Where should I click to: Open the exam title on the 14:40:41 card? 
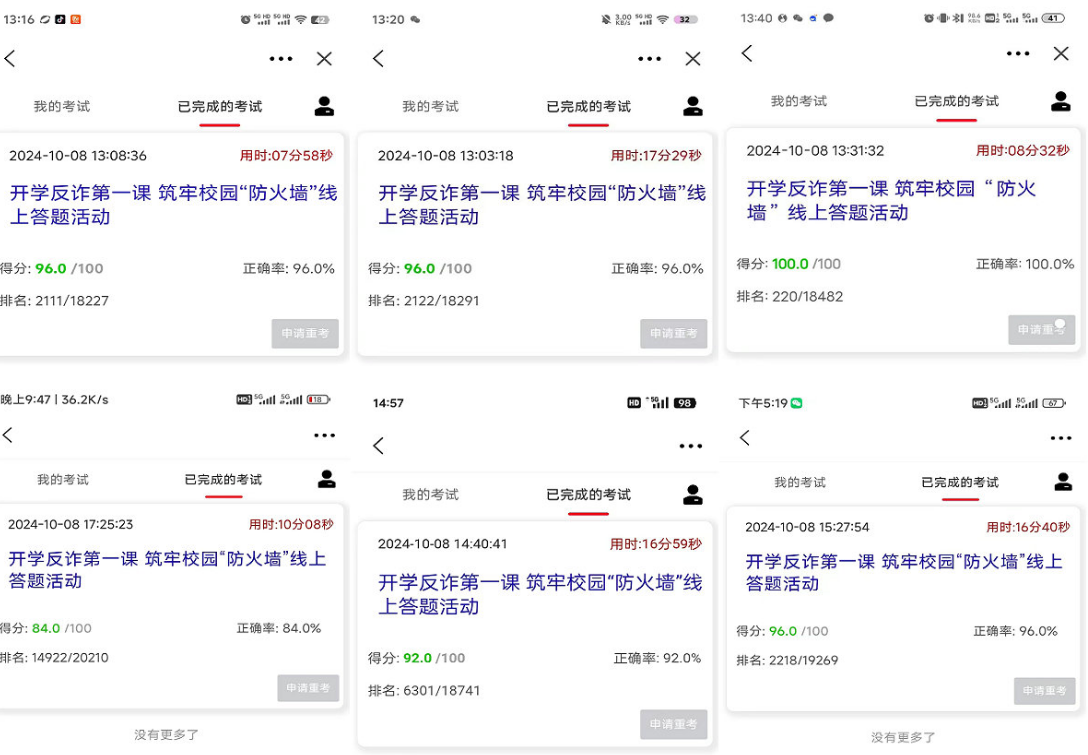click(539, 594)
